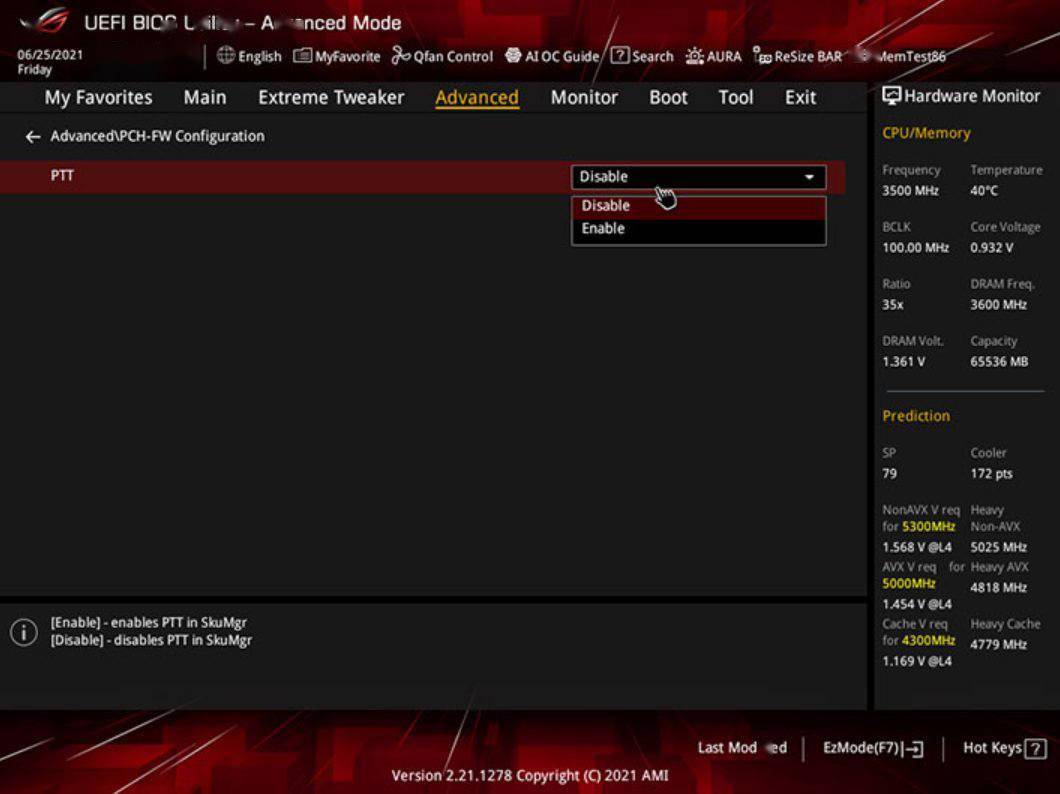Viewport: 1060px width, 794px height.
Task: Click the AI OC Guide chip icon
Action: pyautogui.click(x=513, y=55)
